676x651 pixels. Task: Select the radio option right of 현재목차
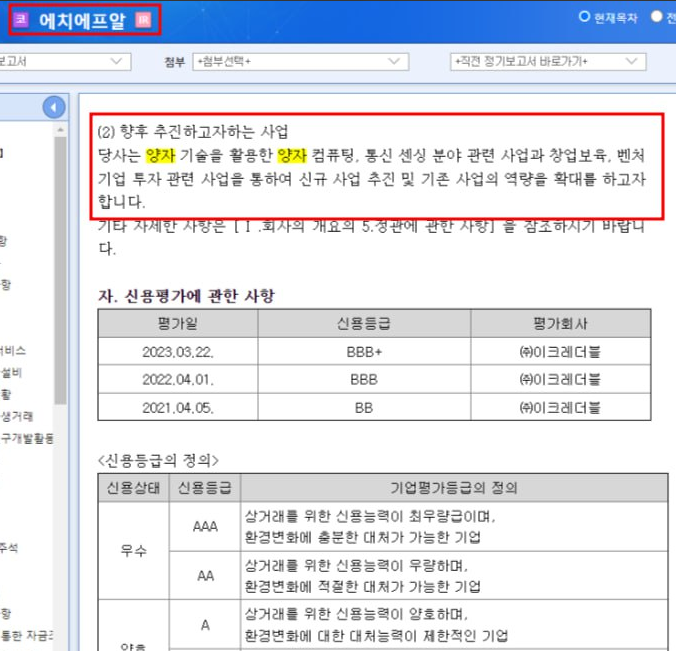tap(656, 16)
